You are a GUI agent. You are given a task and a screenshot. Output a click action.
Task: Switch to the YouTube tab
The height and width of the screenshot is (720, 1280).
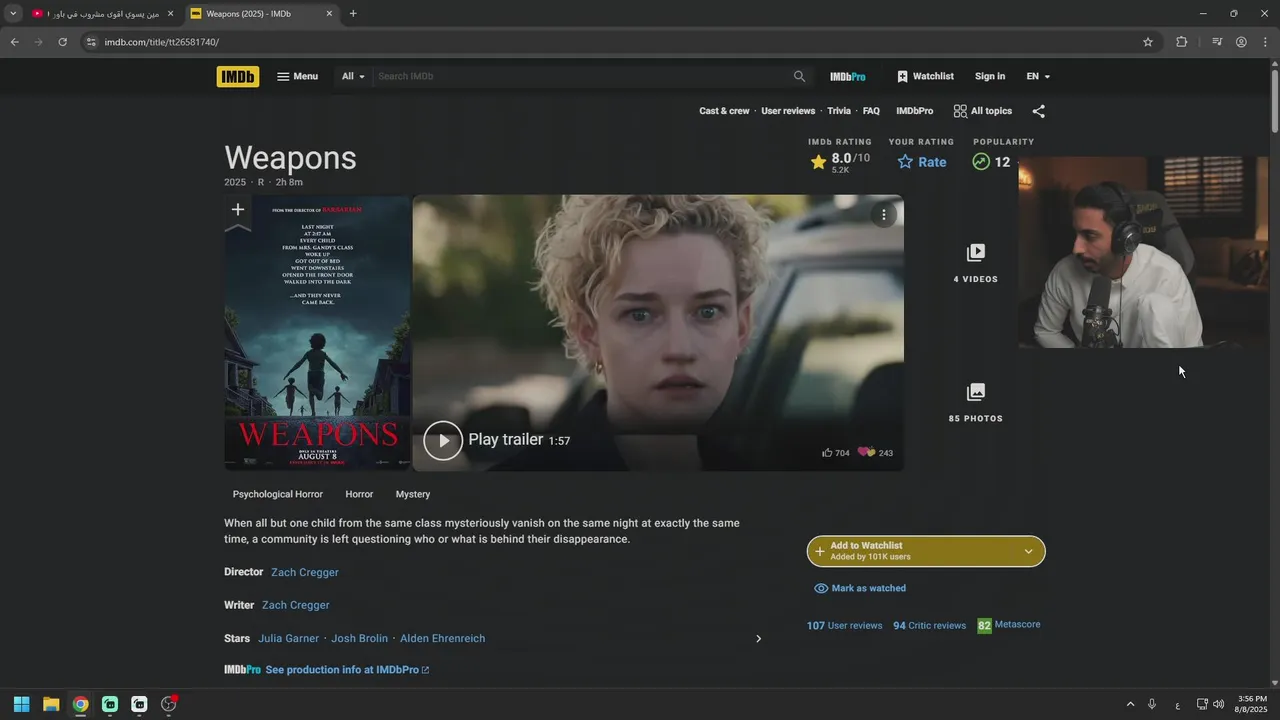click(x=102, y=14)
